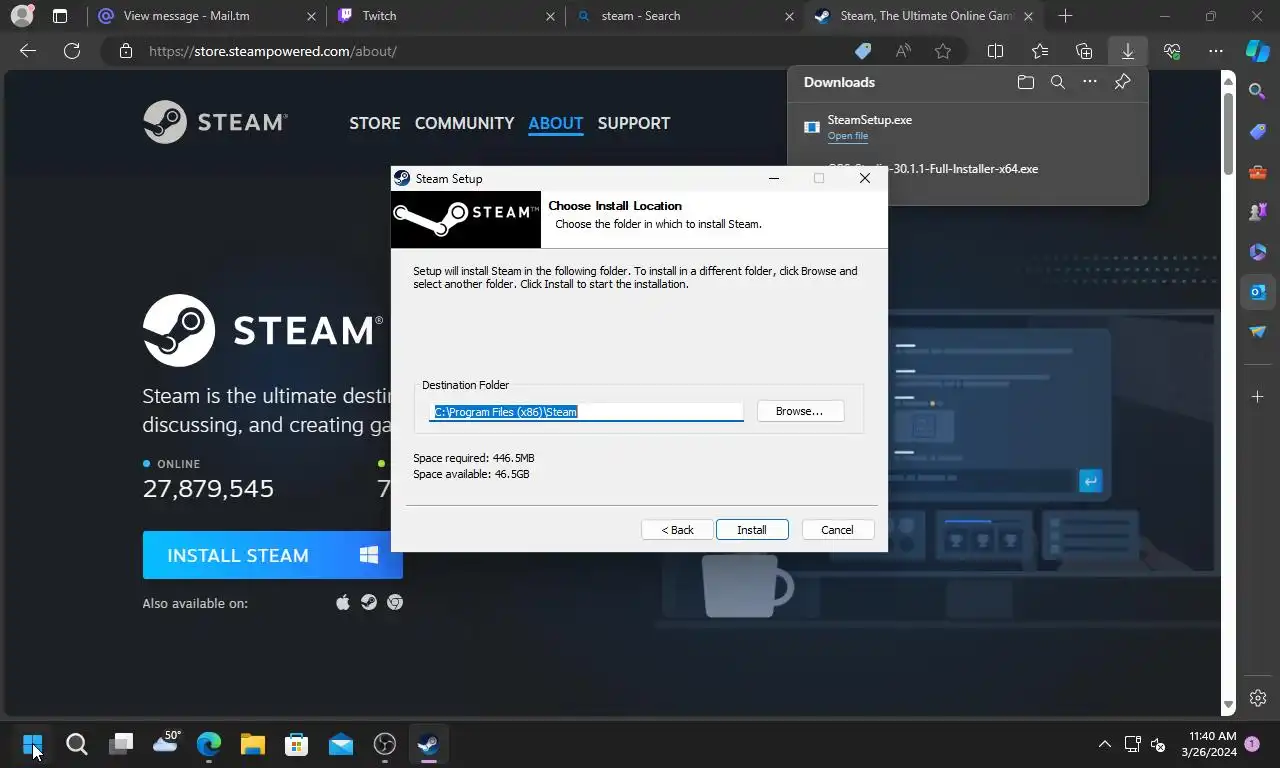
Task: Click Open file under SteamSetup.exe
Action: (848, 136)
